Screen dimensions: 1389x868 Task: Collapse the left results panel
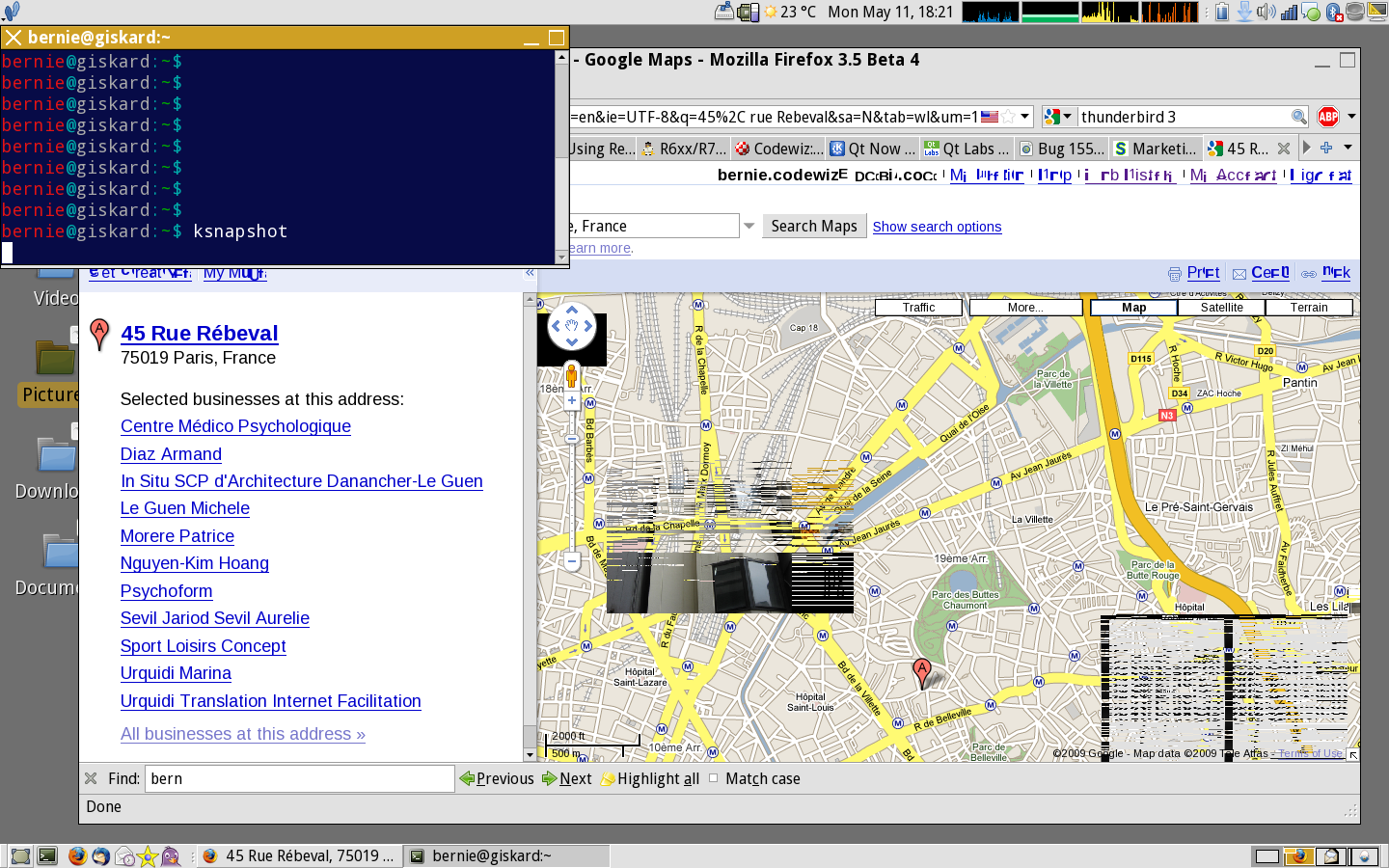click(x=530, y=273)
